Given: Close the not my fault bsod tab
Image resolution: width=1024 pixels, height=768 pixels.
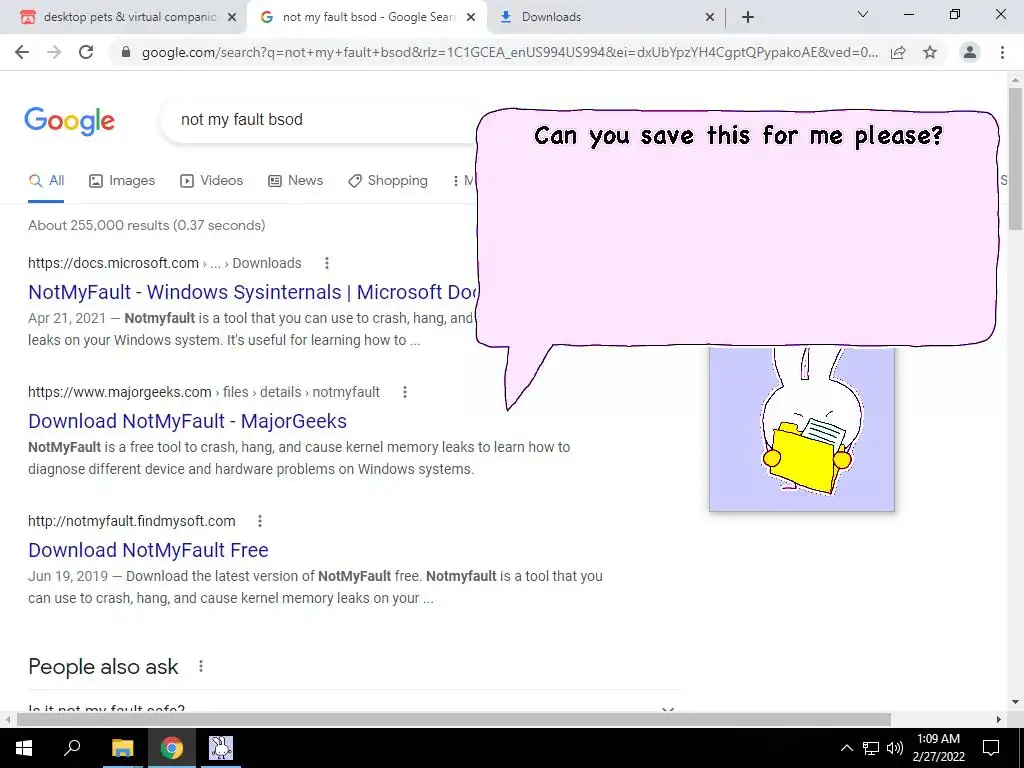Looking at the screenshot, I should [471, 18].
